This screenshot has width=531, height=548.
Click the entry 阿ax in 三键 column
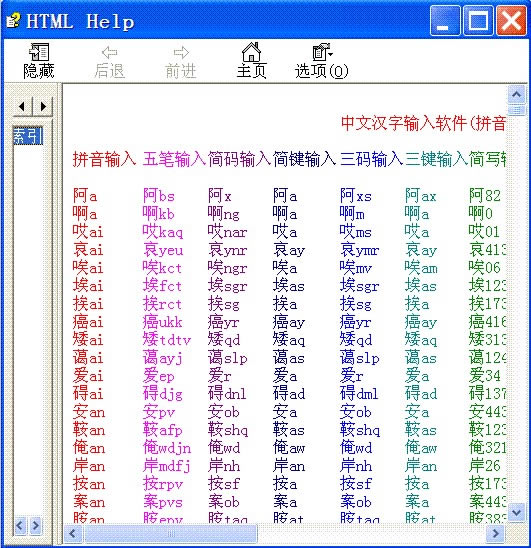coord(421,196)
